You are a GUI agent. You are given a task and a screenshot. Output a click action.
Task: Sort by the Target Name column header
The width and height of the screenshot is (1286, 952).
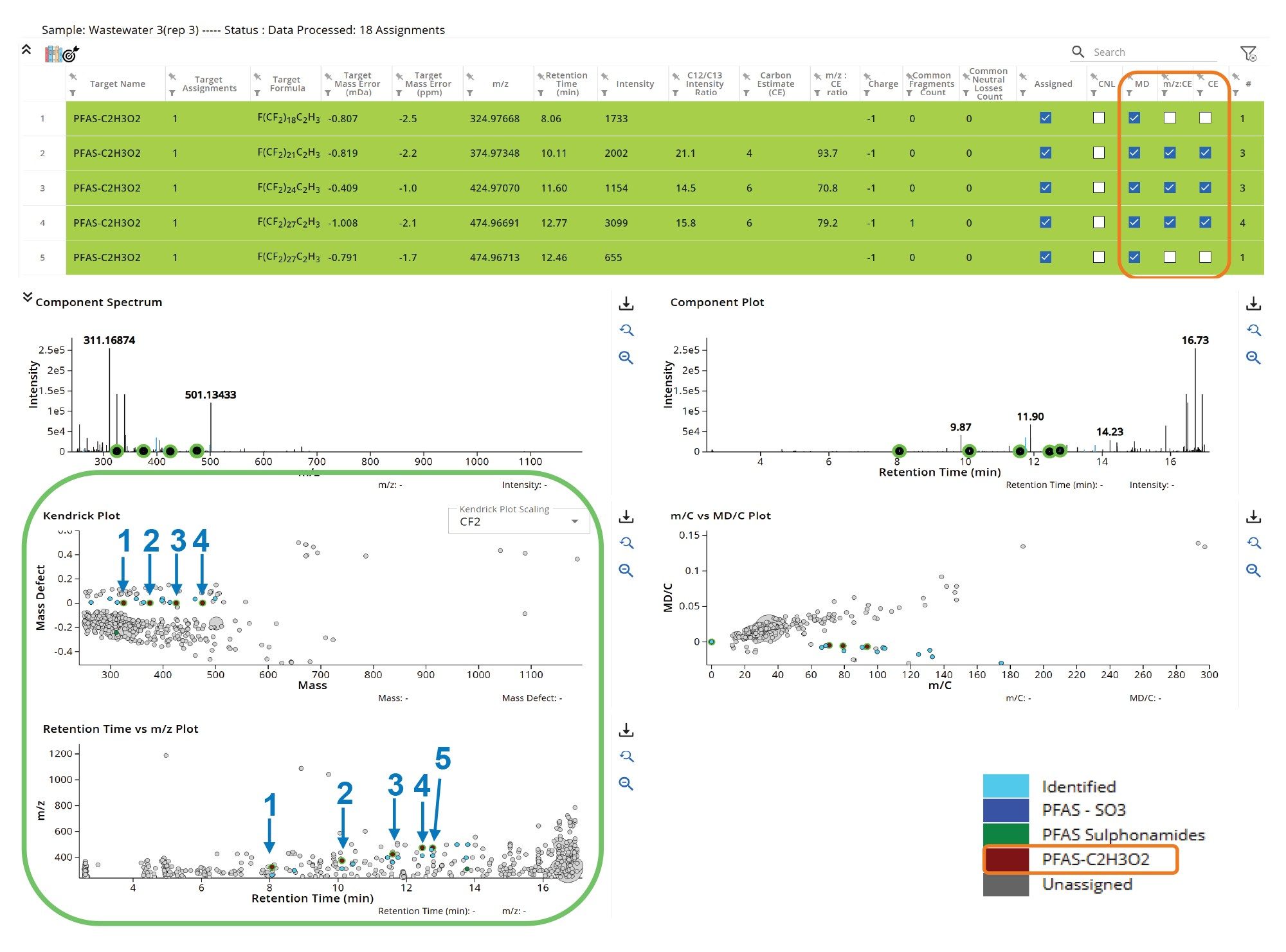pos(118,84)
